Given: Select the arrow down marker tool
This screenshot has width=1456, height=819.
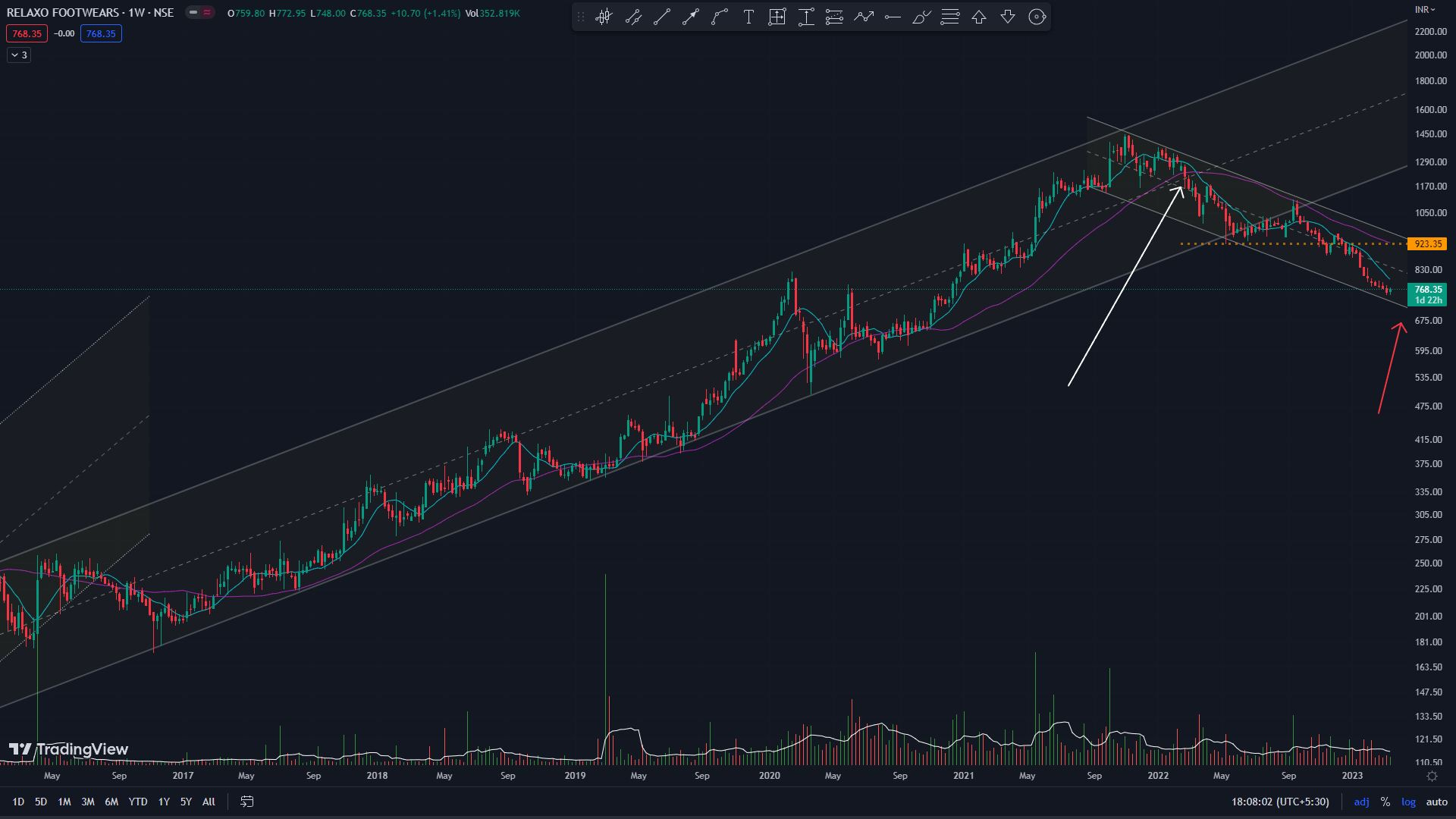Looking at the screenshot, I should pyautogui.click(x=1008, y=17).
